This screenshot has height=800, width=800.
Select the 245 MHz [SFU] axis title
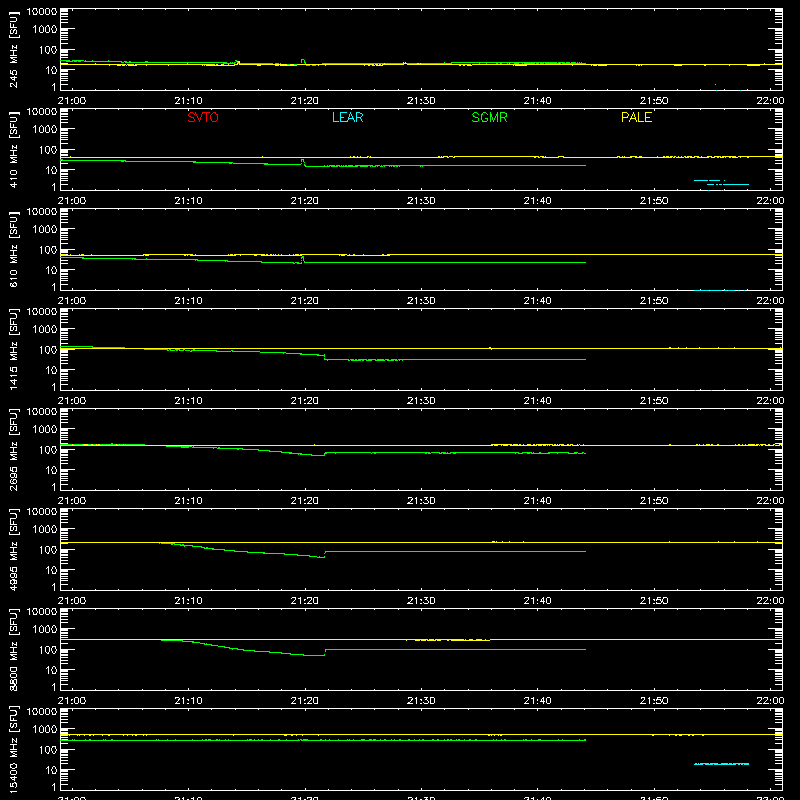[14, 50]
